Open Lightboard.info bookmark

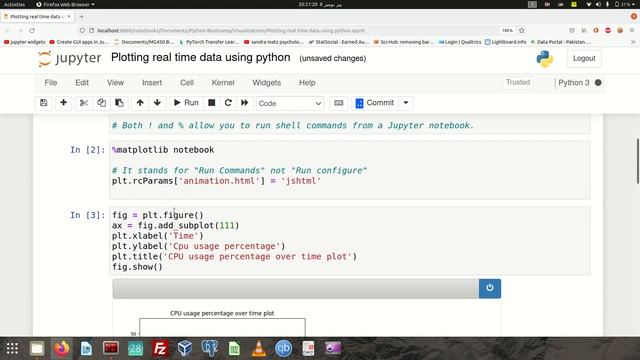[x=506, y=42]
